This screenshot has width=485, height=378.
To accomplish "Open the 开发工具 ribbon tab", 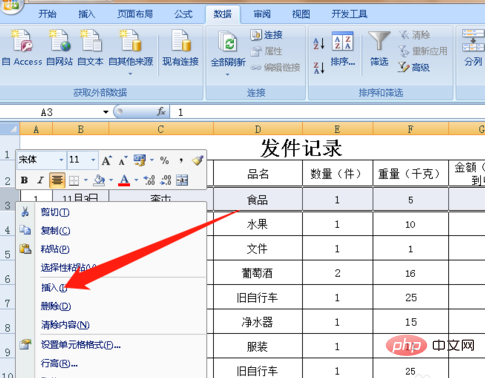I will click(349, 14).
